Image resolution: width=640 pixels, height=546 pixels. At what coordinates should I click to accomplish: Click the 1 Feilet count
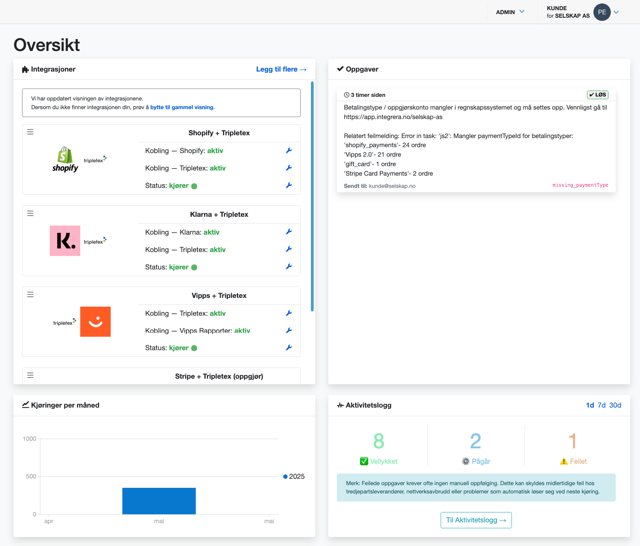[x=572, y=441]
